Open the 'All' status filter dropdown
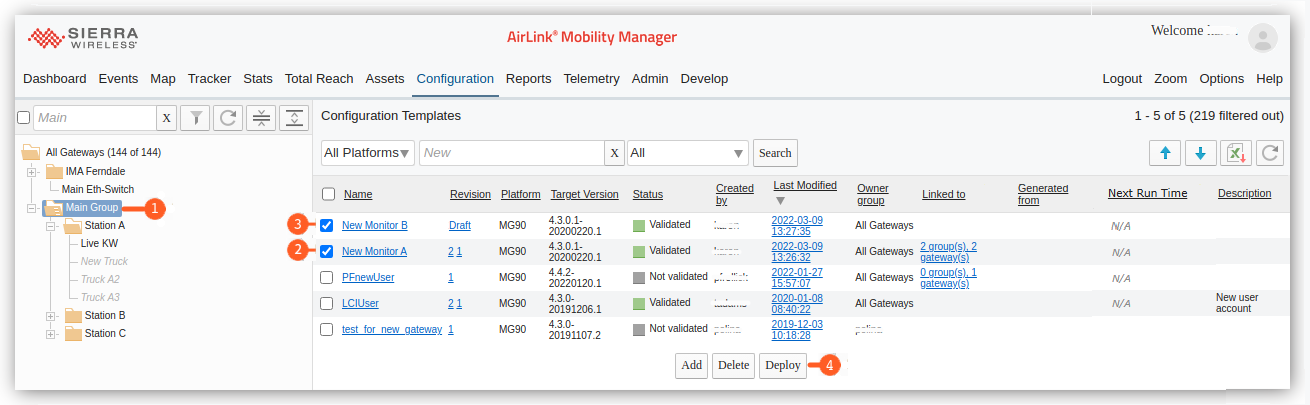The height and width of the screenshot is (405, 1310). click(x=688, y=153)
